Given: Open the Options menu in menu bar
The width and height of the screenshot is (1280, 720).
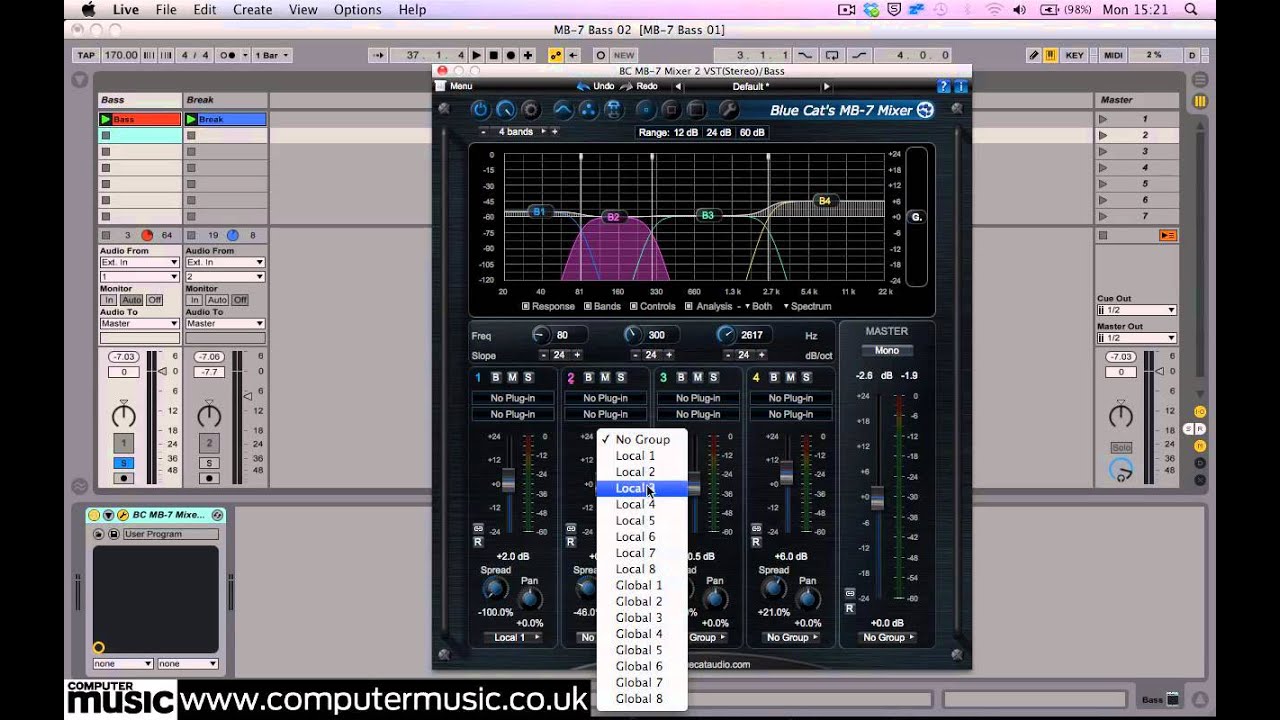Looking at the screenshot, I should [x=357, y=10].
